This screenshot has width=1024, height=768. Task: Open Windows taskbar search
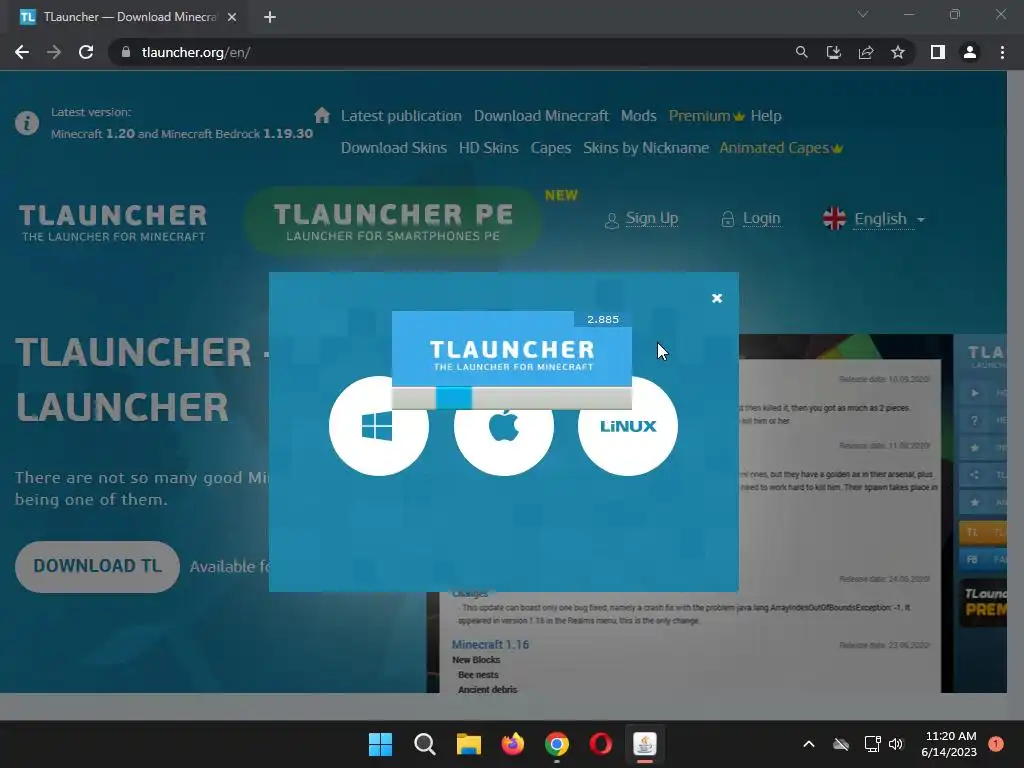[424, 744]
